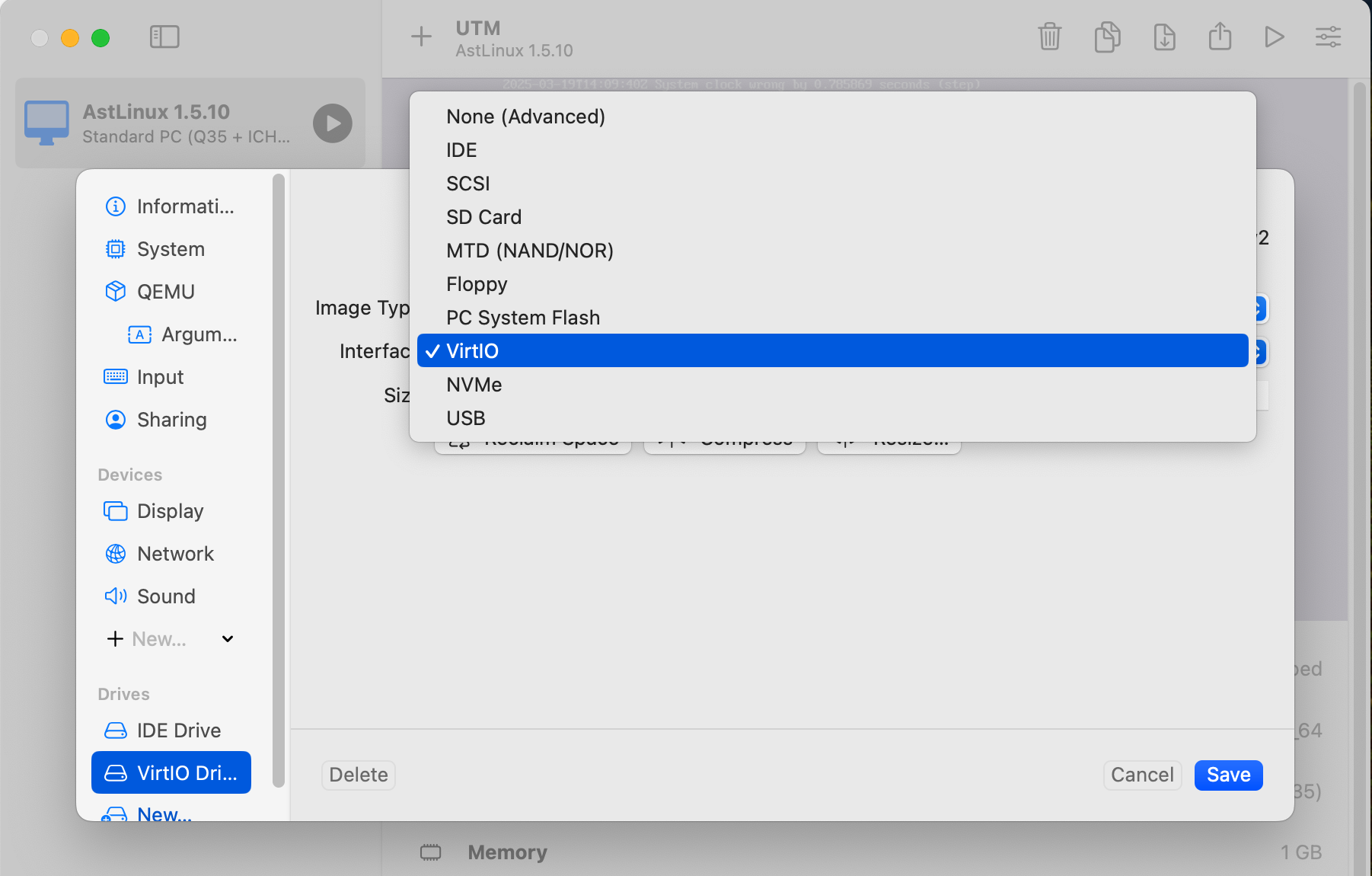Click the settings sidebar scrollbar

coord(279,480)
